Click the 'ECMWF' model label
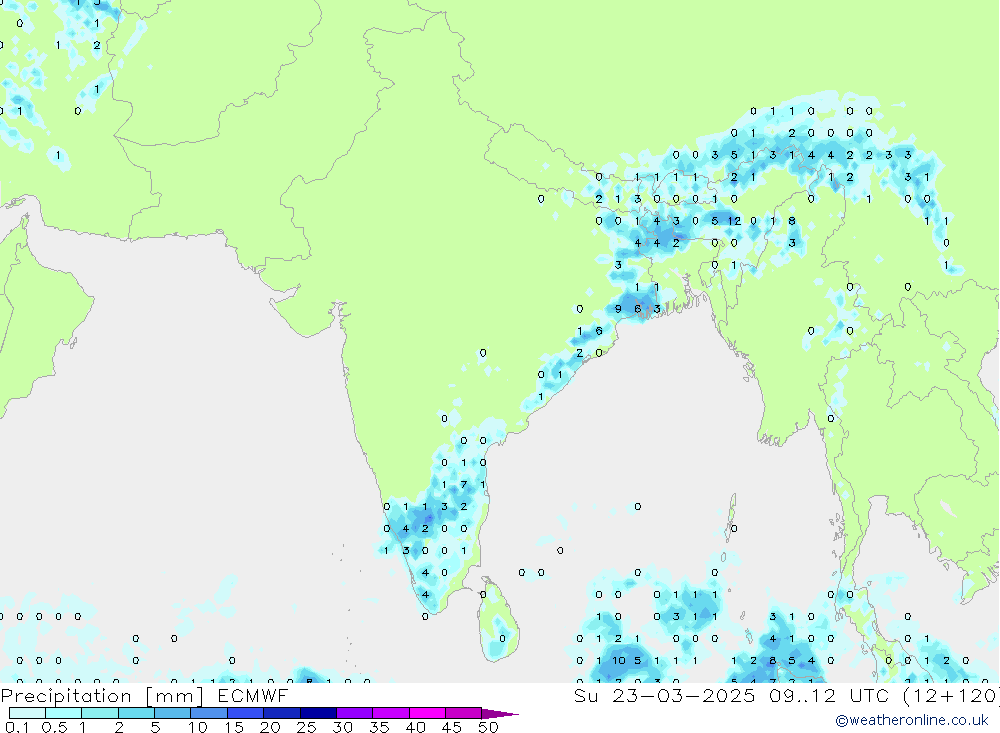This screenshot has width=1000, height=733. [x=253, y=695]
